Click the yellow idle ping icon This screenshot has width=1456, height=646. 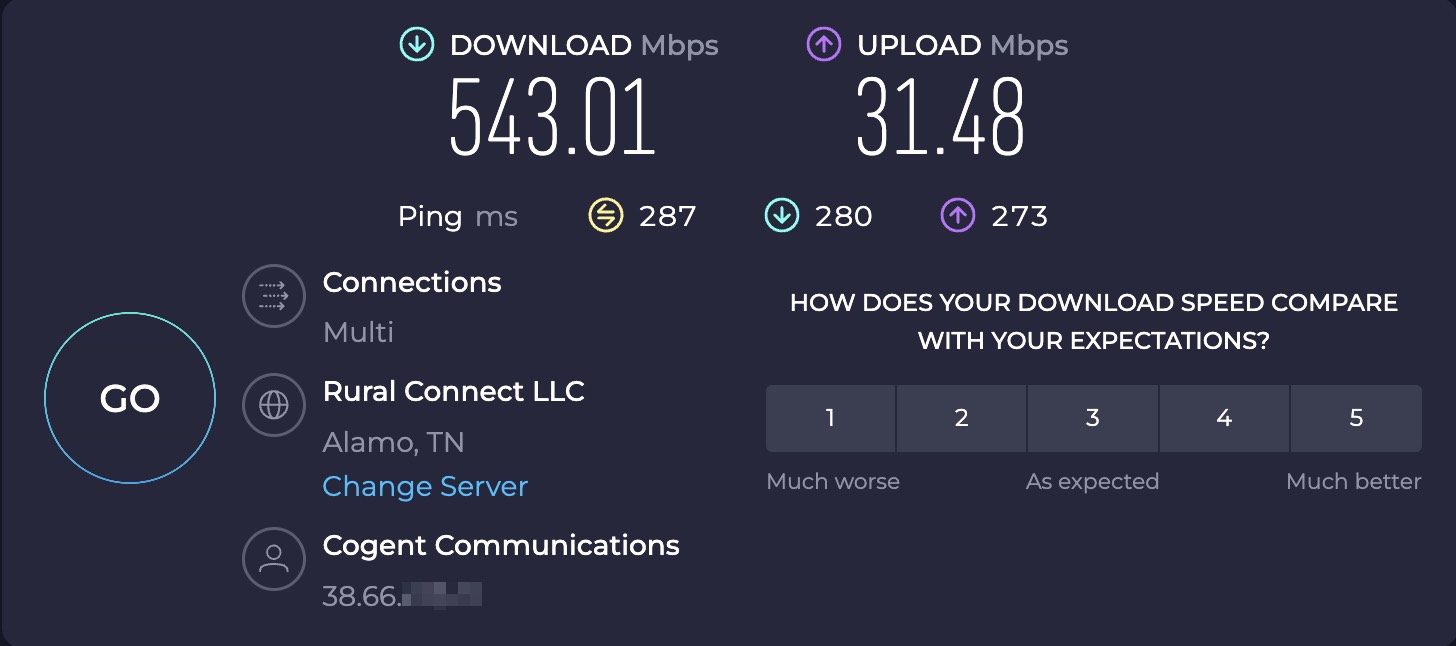pyautogui.click(x=605, y=216)
